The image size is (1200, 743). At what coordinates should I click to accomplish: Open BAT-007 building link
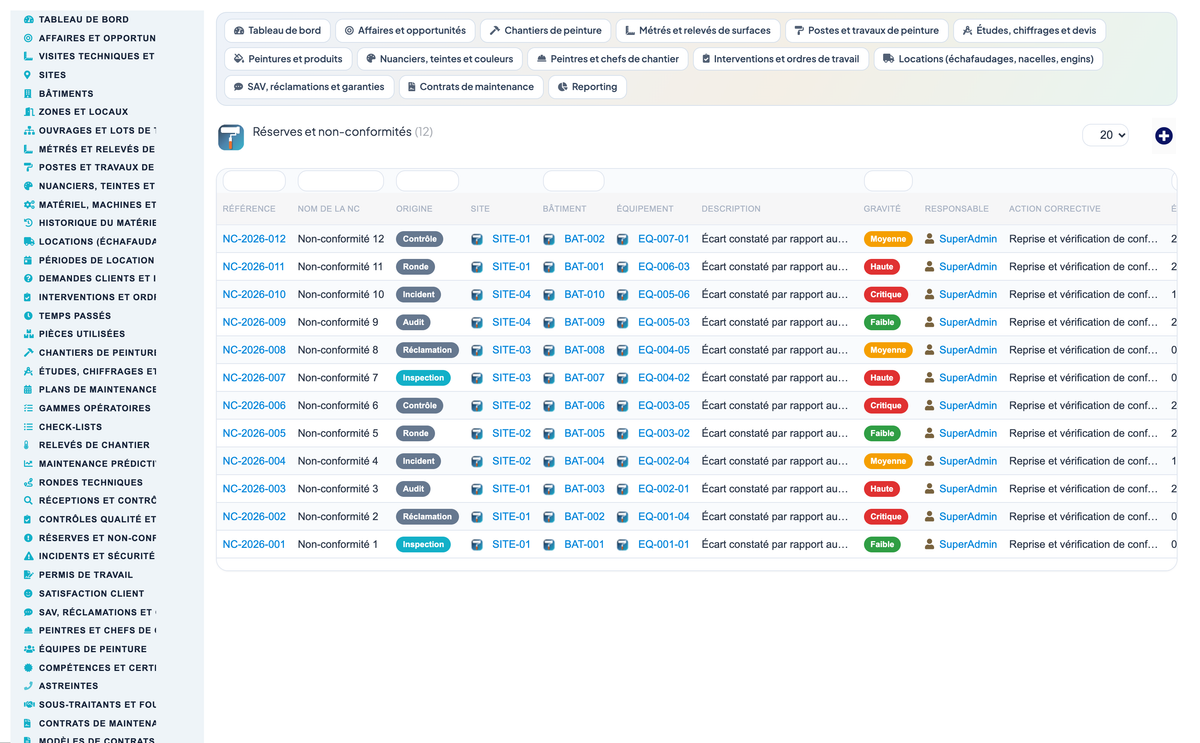click(x=584, y=378)
